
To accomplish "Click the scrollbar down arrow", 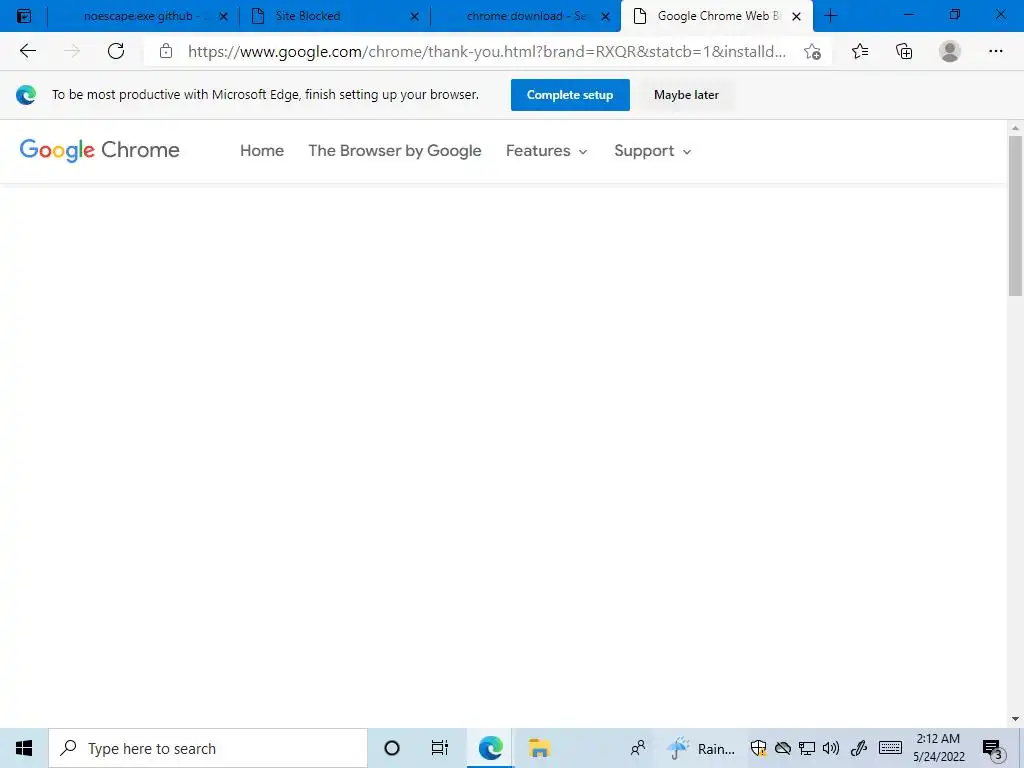I will click(1015, 720).
